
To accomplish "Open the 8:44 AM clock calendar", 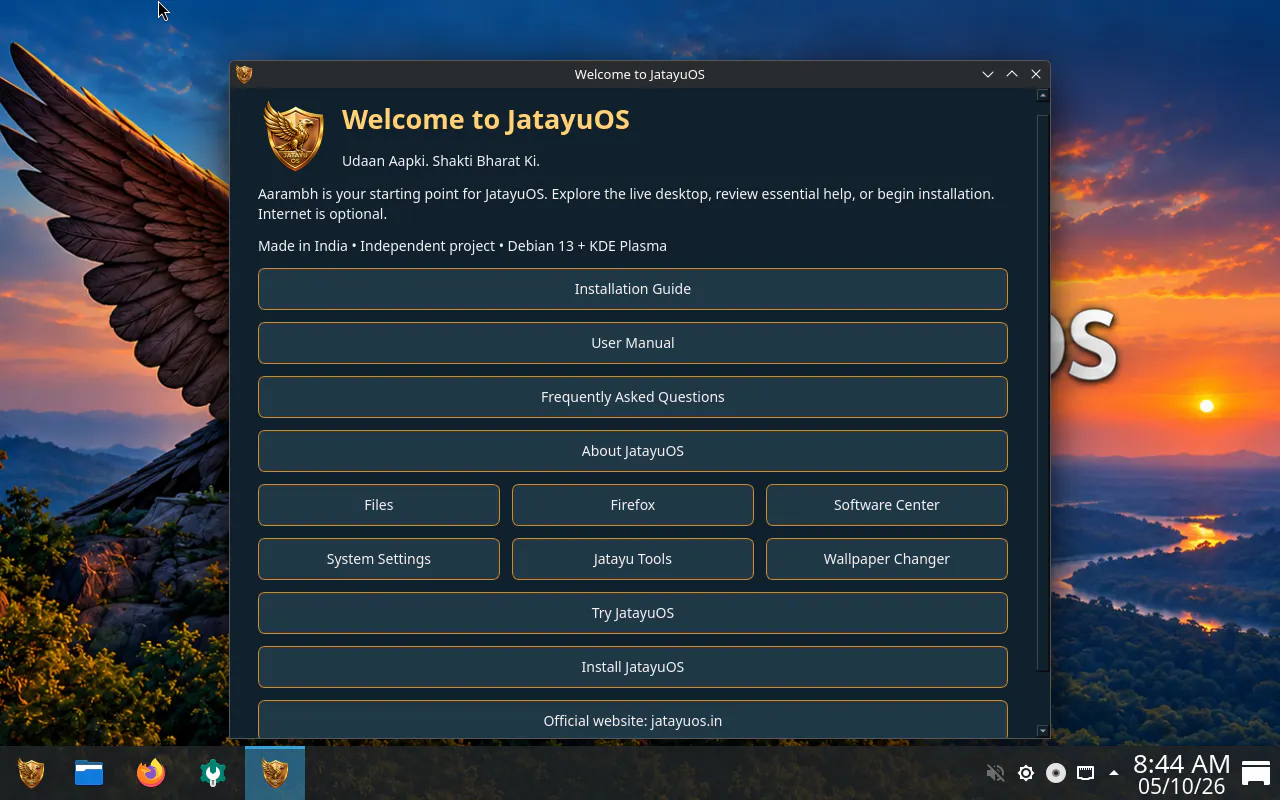I will click(1182, 774).
